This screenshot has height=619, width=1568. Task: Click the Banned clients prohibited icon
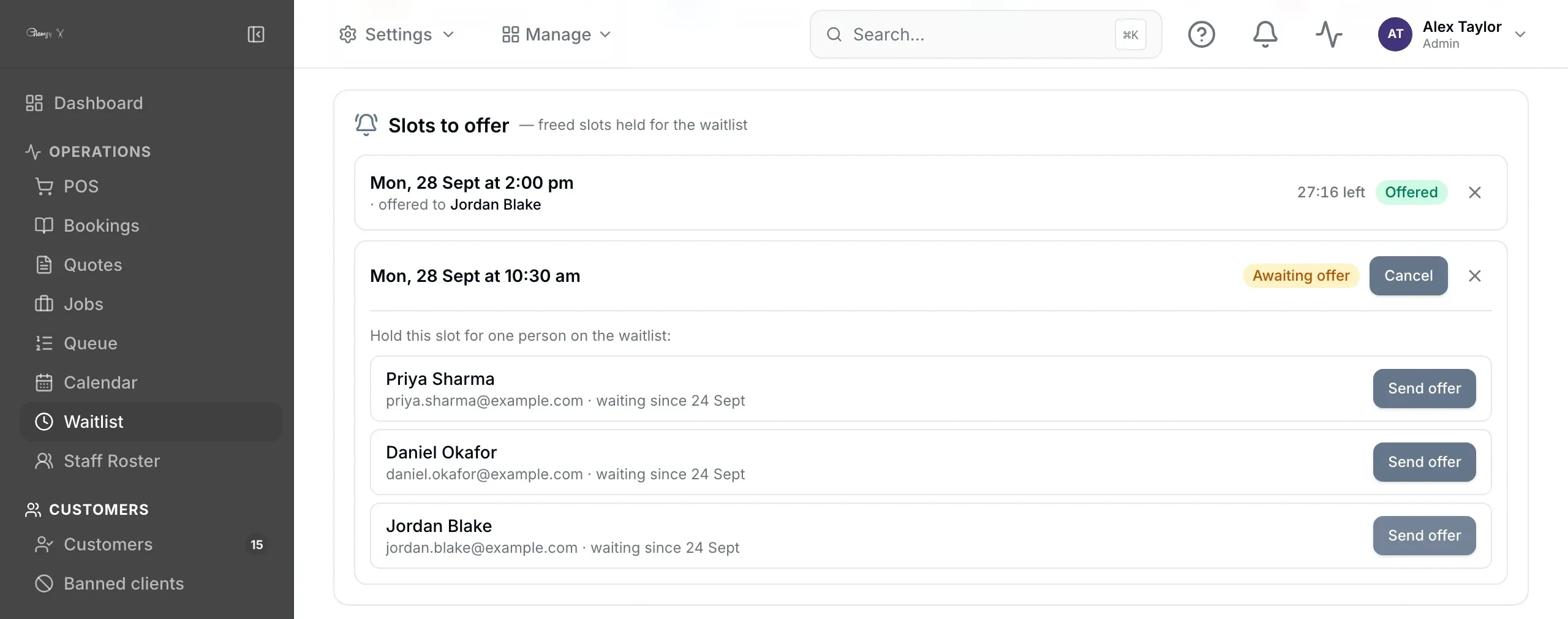44,583
